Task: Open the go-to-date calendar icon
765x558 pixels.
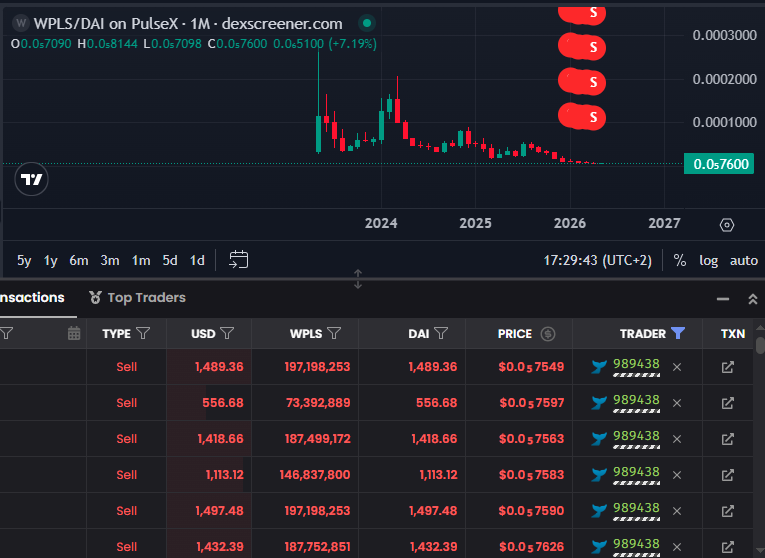Action: pyautogui.click(x=239, y=259)
